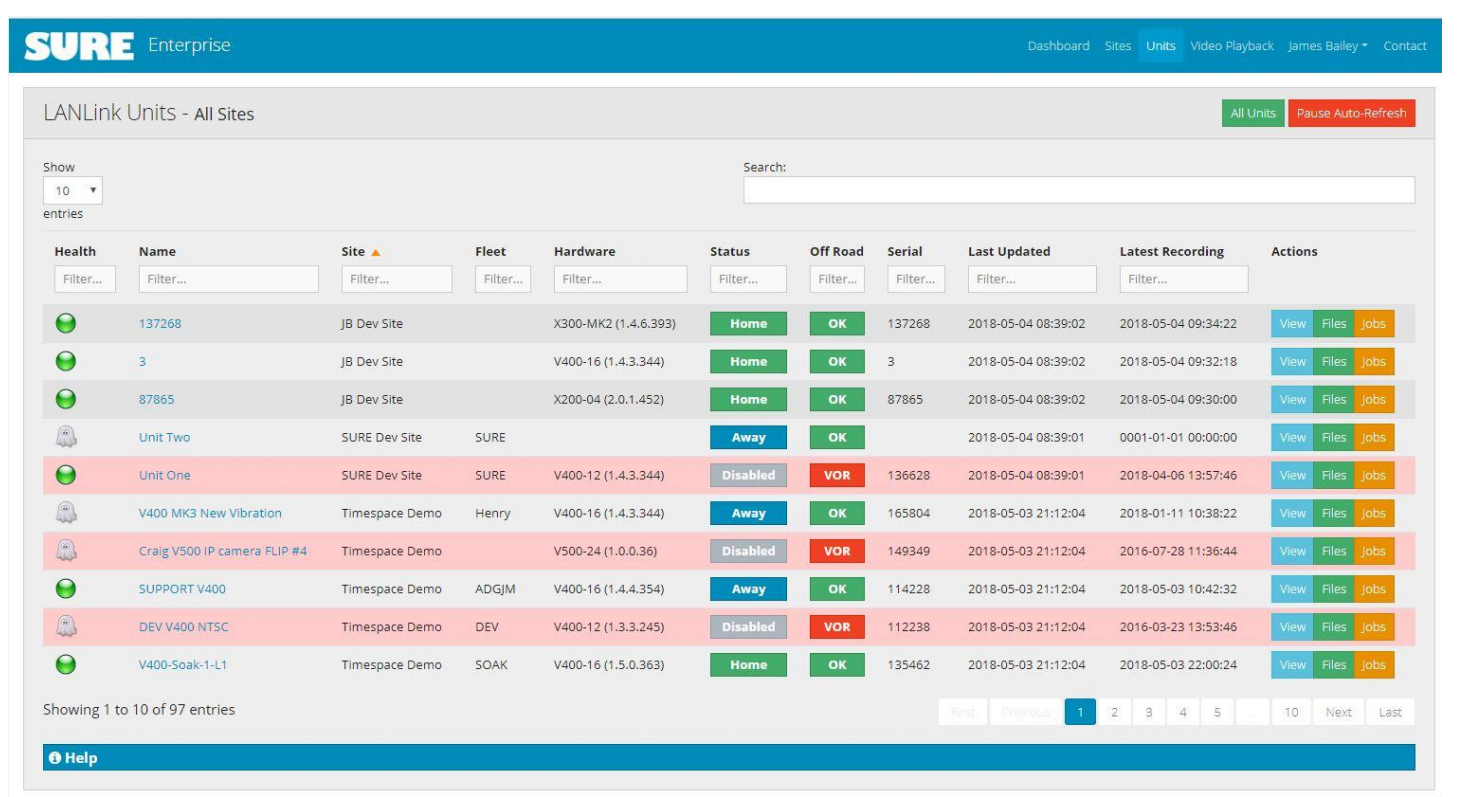
Task: Jump to page 10 in pagination
Action: [1291, 712]
